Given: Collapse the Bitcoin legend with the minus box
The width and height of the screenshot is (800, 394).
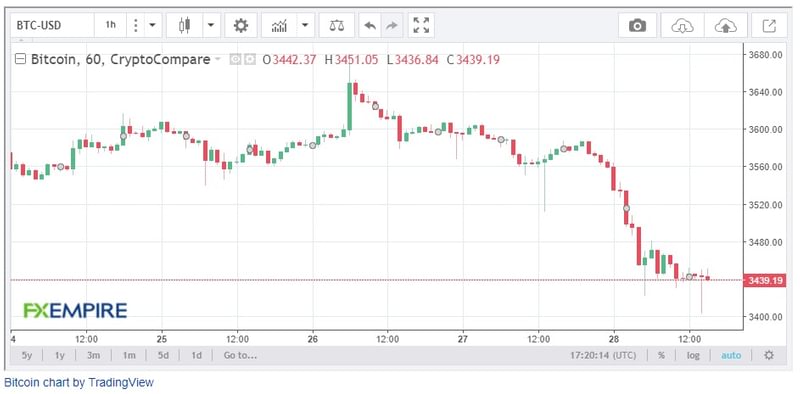Looking at the screenshot, I should [x=21, y=60].
